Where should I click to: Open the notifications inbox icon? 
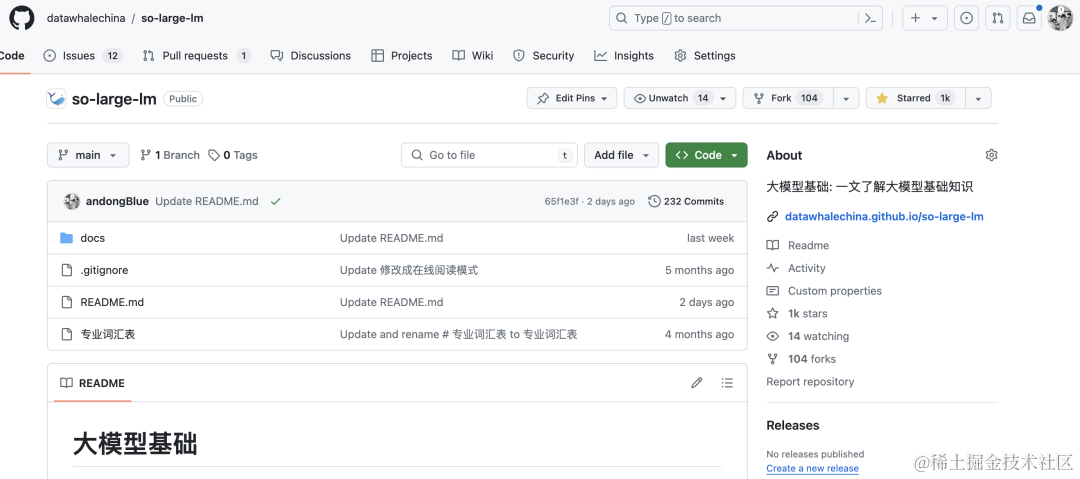tap(1028, 19)
